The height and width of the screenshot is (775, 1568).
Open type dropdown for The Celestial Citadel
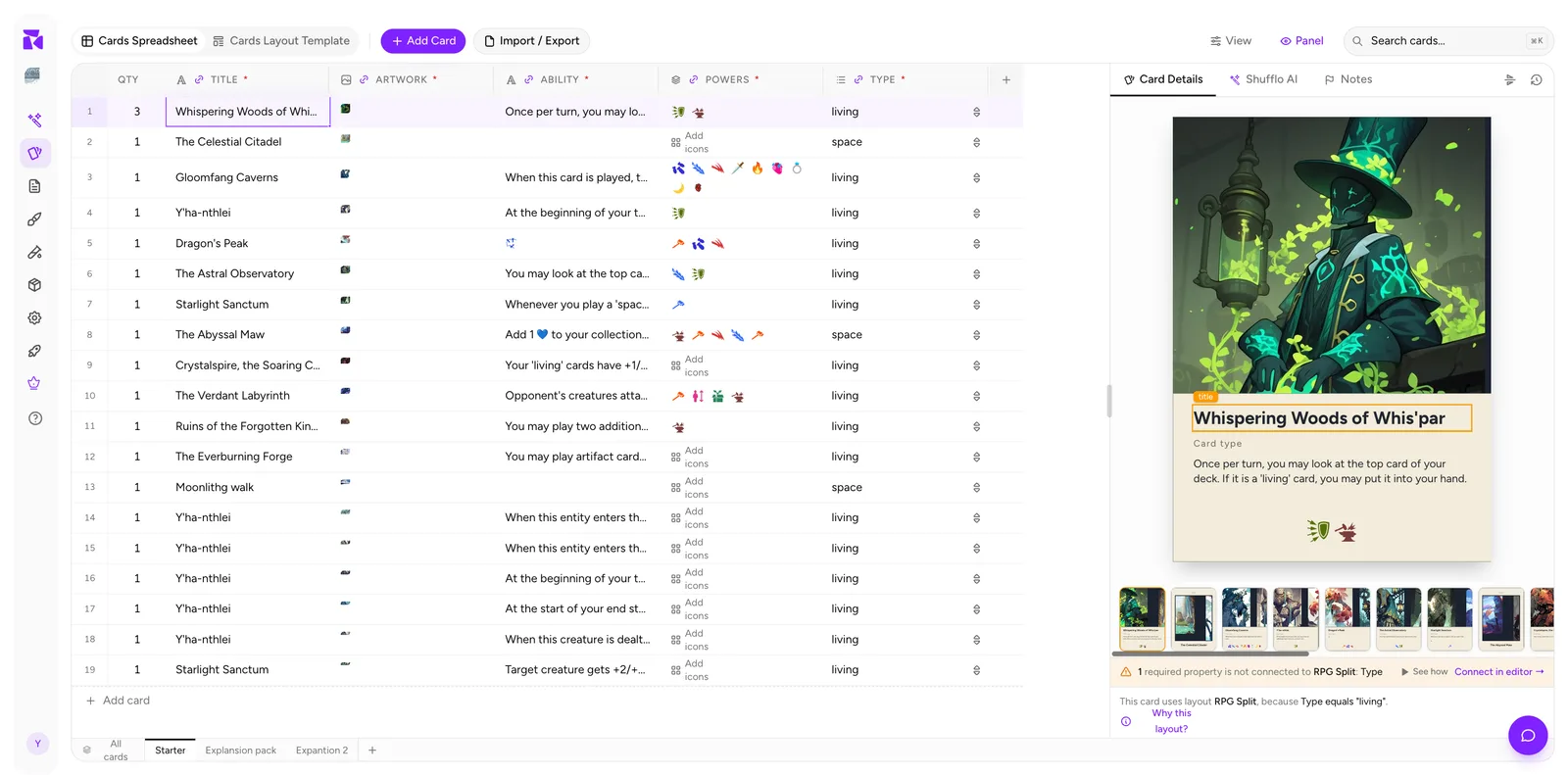976,142
